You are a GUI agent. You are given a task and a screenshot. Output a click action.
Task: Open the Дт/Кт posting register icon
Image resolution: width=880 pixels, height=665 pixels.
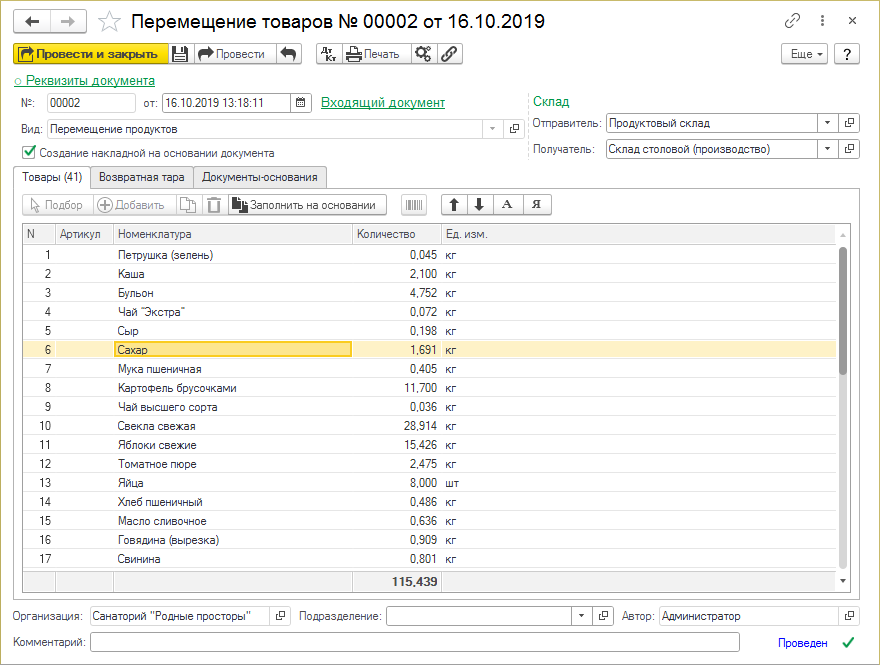click(x=330, y=54)
